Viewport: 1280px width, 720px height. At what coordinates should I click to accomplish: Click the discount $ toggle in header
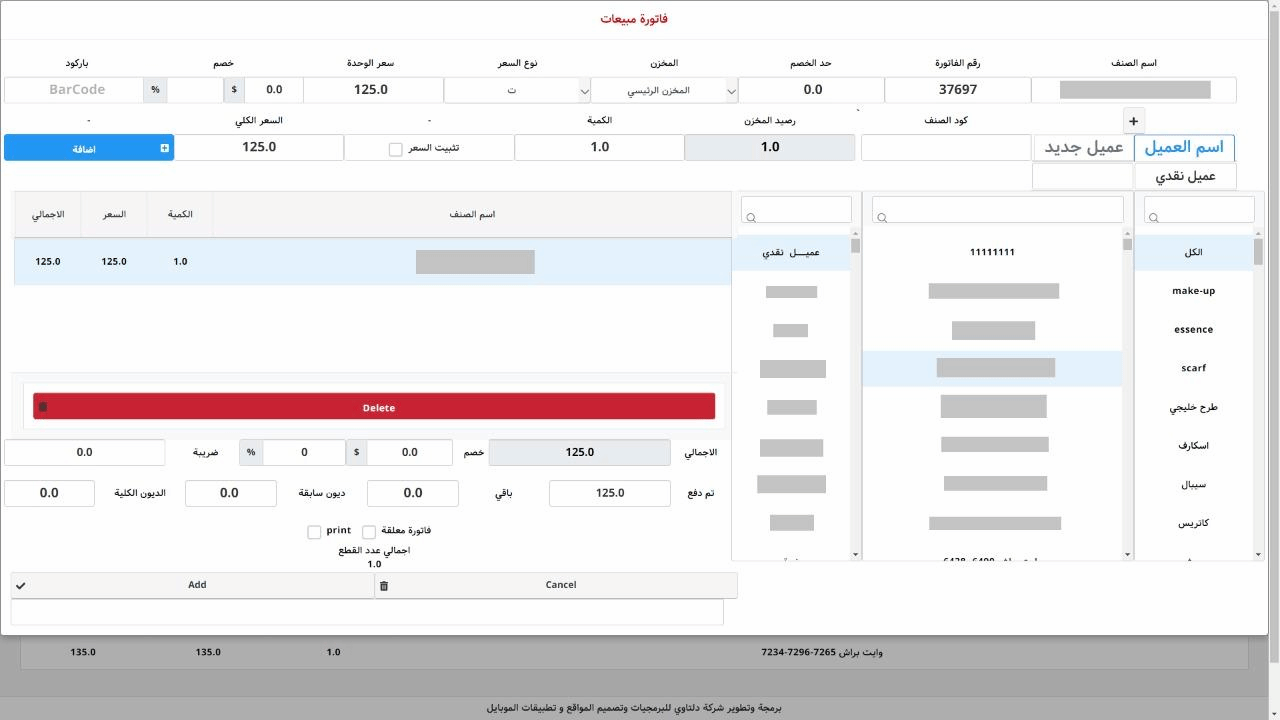[x=234, y=90]
